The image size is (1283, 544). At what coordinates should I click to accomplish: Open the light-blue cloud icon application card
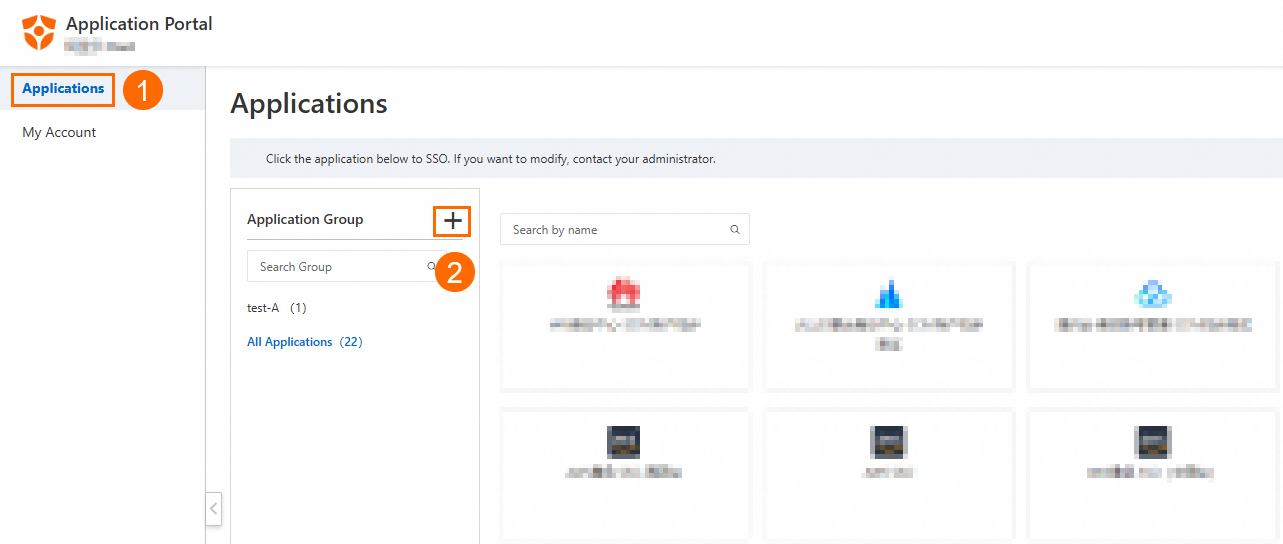click(x=1153, y=326)
